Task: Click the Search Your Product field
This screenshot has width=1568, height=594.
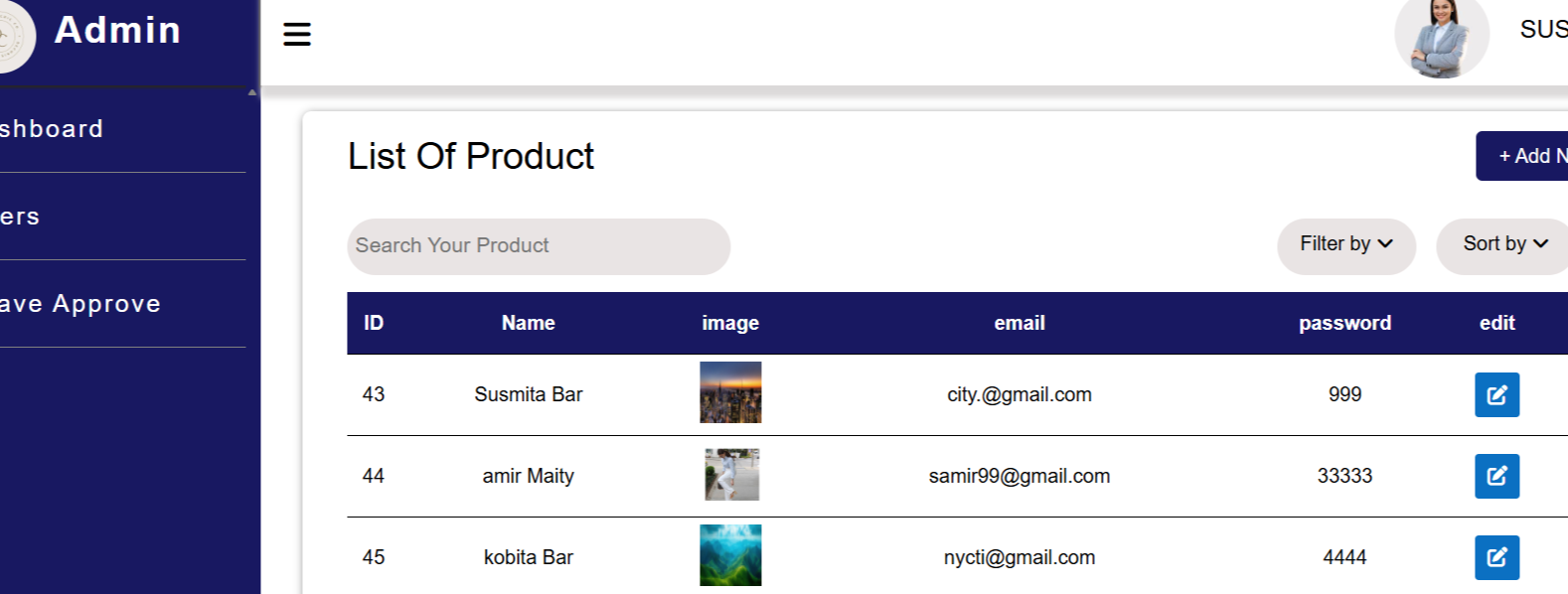Action: (538, 246)
